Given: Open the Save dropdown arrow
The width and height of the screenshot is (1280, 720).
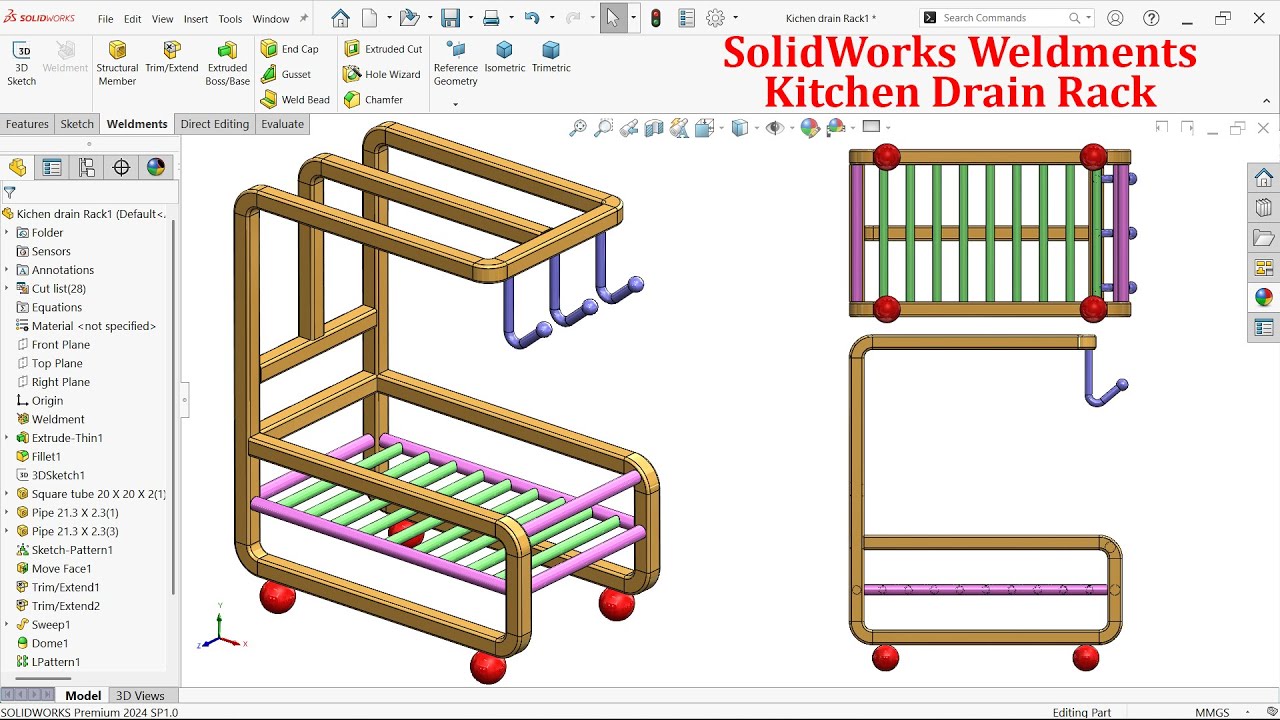Looking at the screenshot, I should coord(470,18).
